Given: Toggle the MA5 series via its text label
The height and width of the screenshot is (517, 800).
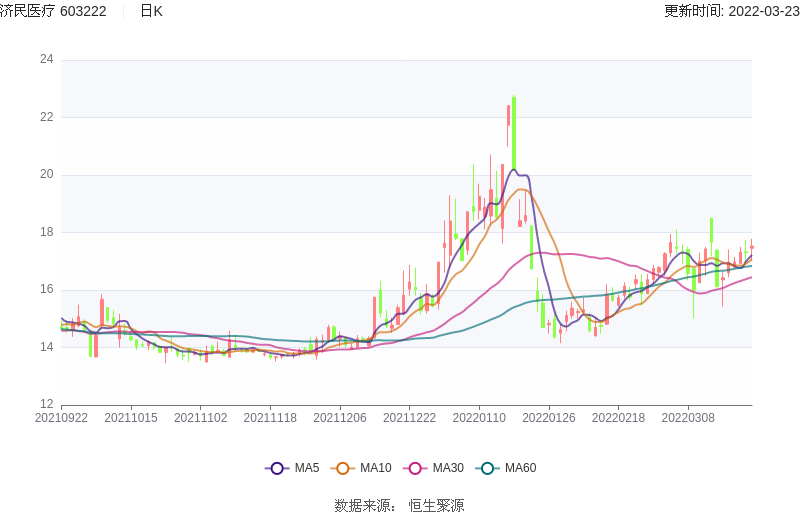Looking at the screenshot, I should [307, 468].
